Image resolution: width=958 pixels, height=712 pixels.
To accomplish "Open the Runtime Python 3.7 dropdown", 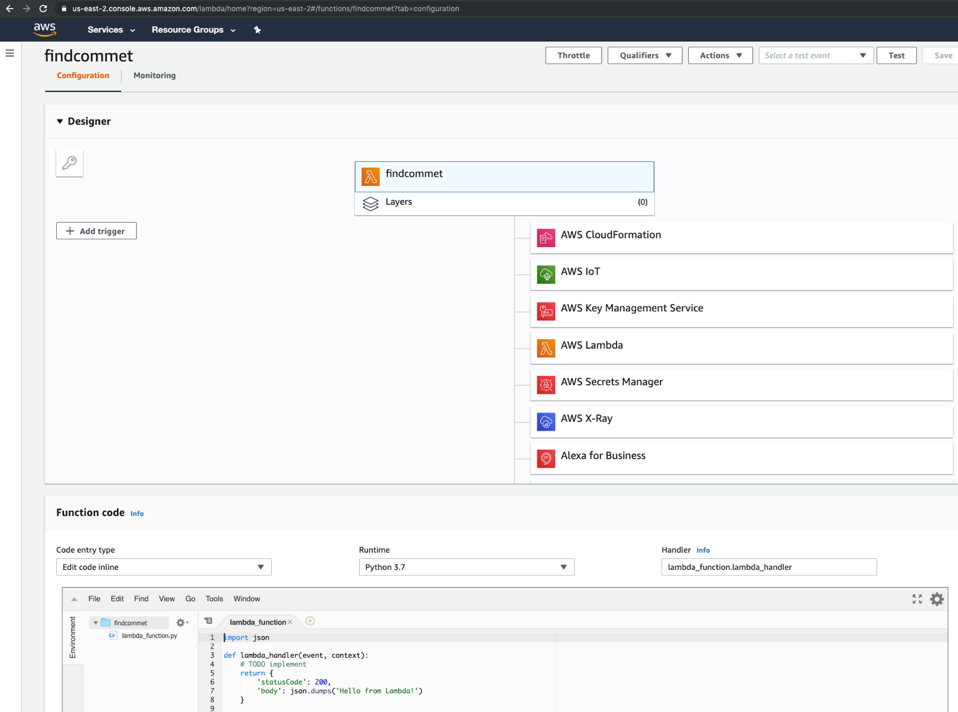I will 466,567.
